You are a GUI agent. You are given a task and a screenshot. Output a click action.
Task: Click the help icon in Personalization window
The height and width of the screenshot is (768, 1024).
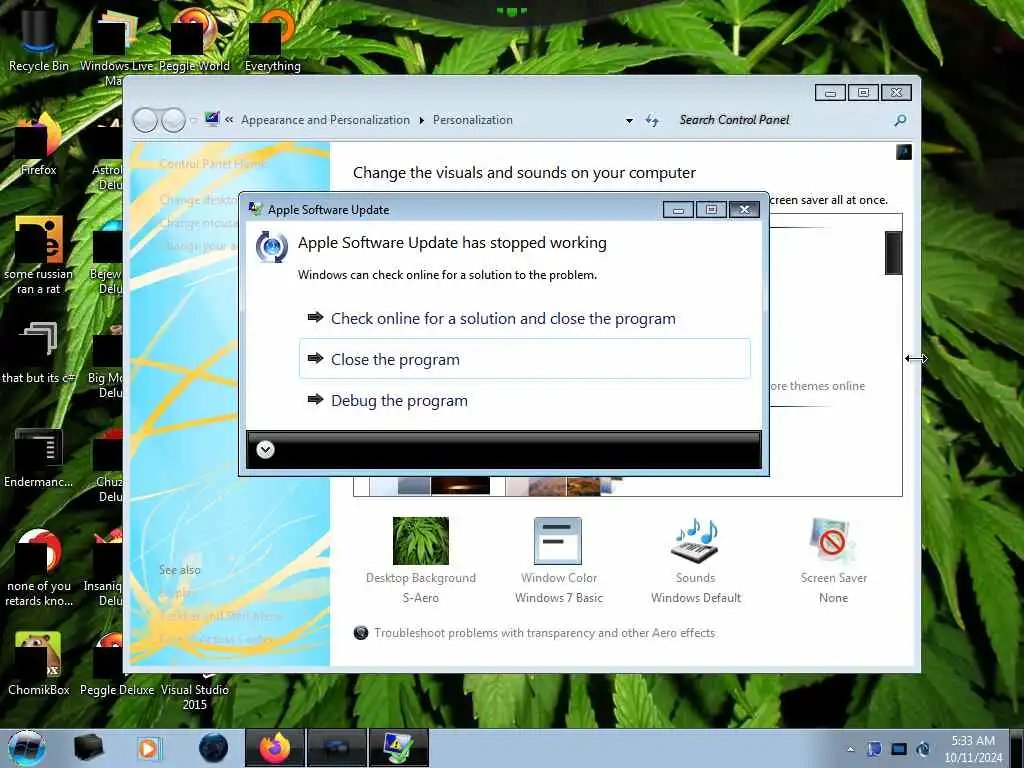(903, 152)
